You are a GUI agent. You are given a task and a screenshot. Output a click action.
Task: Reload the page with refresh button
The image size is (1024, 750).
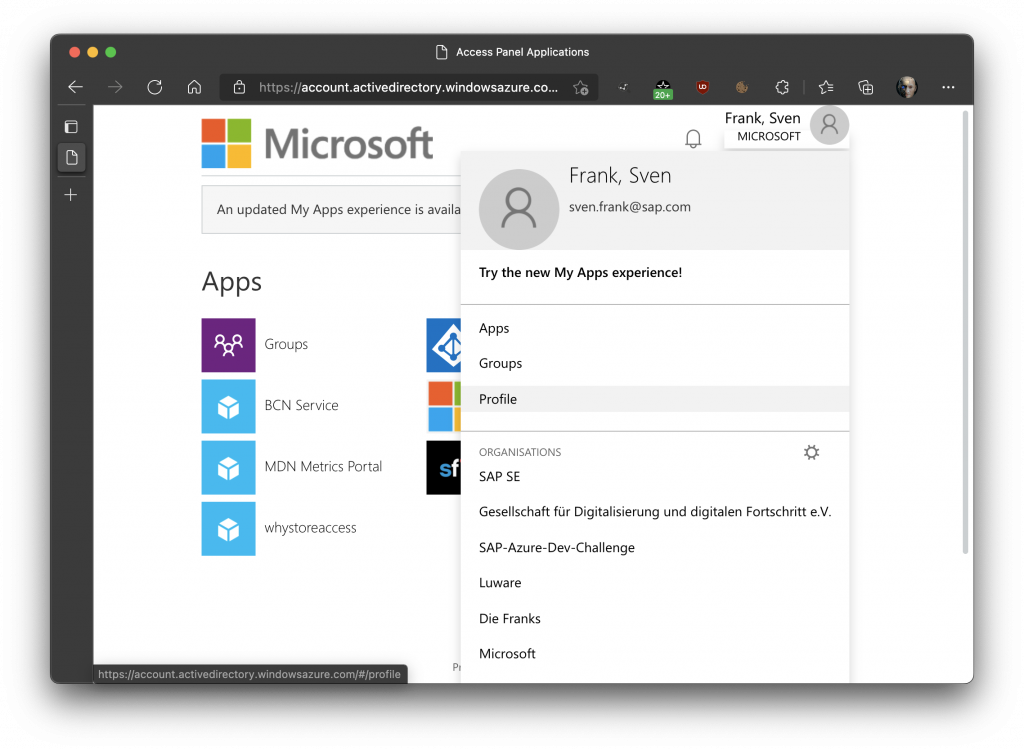[x=154, y=87]
